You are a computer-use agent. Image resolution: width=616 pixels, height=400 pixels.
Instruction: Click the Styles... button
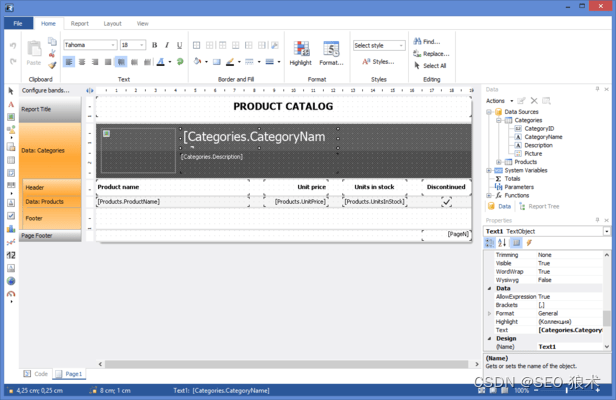pyautogui.click(x=378, y=62)
